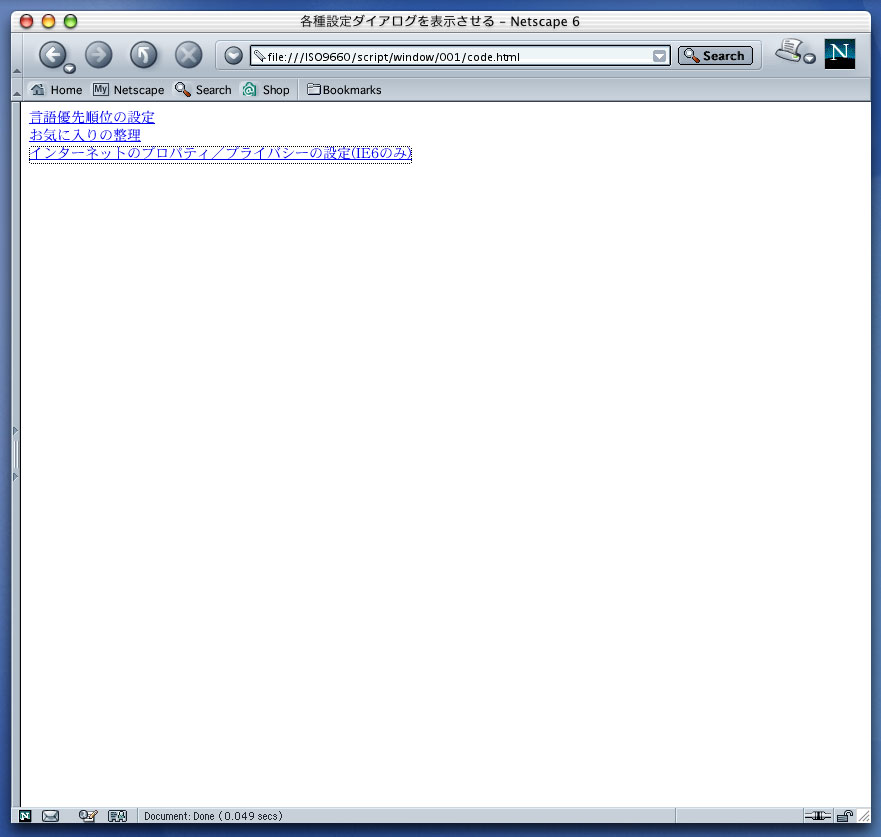
Task: Open Address Book from the status bar
Action: pos(117,816)
